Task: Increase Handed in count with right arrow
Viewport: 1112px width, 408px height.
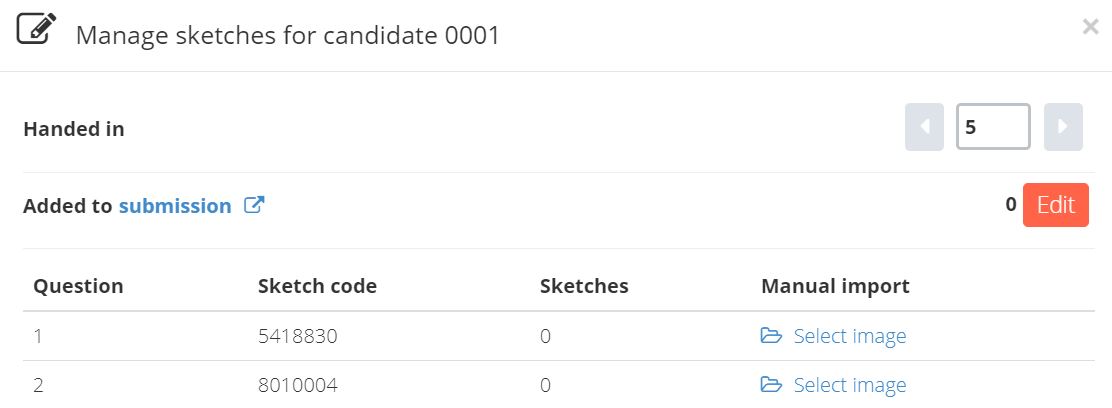Action: pos(1063,127)
